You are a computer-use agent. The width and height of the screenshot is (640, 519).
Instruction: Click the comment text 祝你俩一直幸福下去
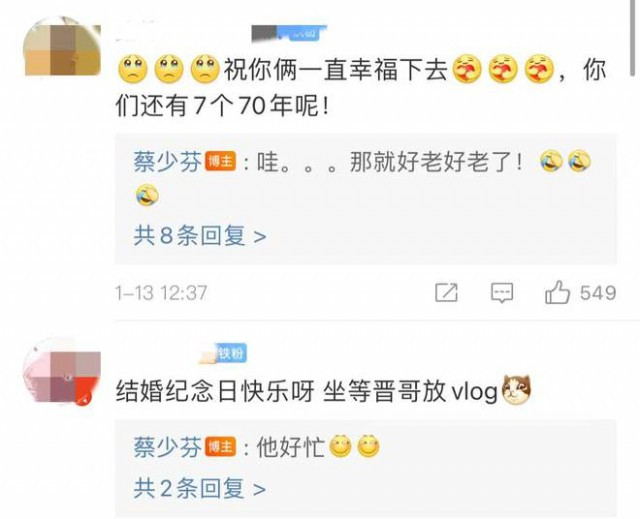point(335,70)
